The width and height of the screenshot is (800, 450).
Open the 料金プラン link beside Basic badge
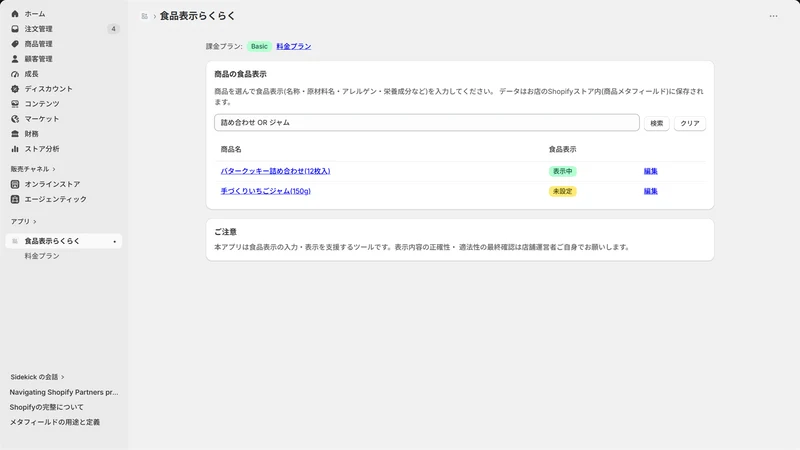tap(294, 46)
